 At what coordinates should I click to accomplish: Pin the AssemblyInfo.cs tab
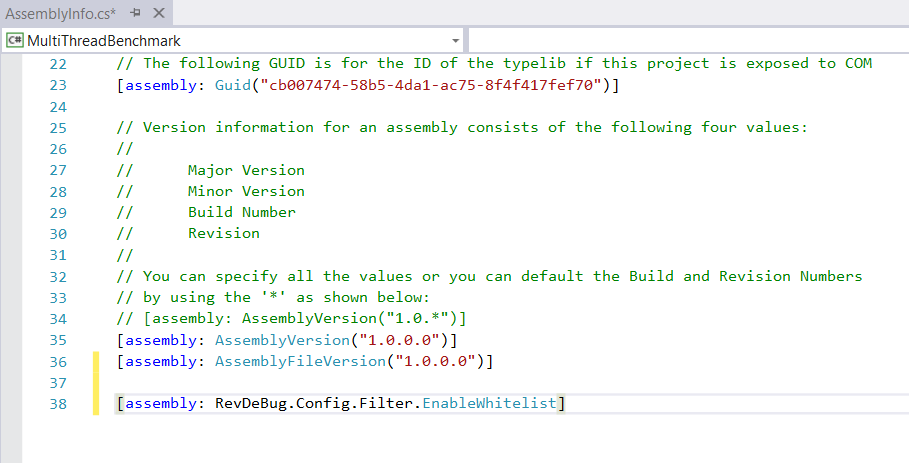click(136, 13)
